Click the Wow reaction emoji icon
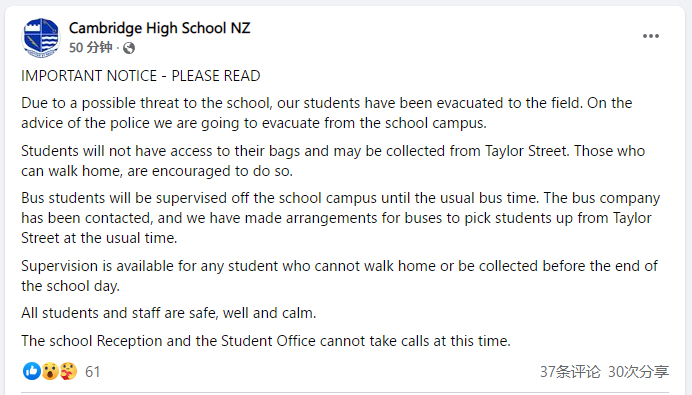The width and height of the screenshot is (692, 395). coord(50,371)
